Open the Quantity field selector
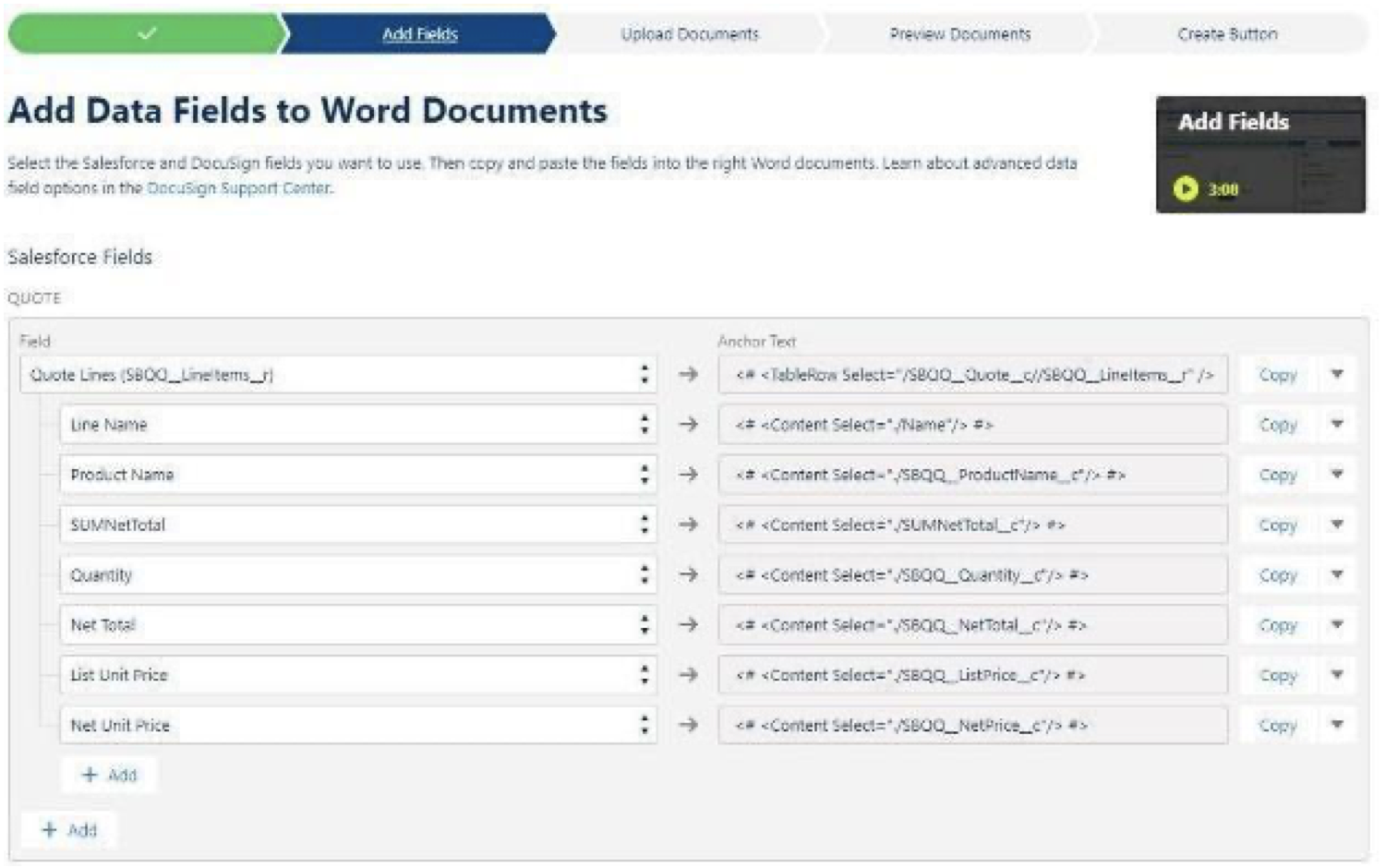The height and width of the screenshot is (868, 1398). pos(357,575)
